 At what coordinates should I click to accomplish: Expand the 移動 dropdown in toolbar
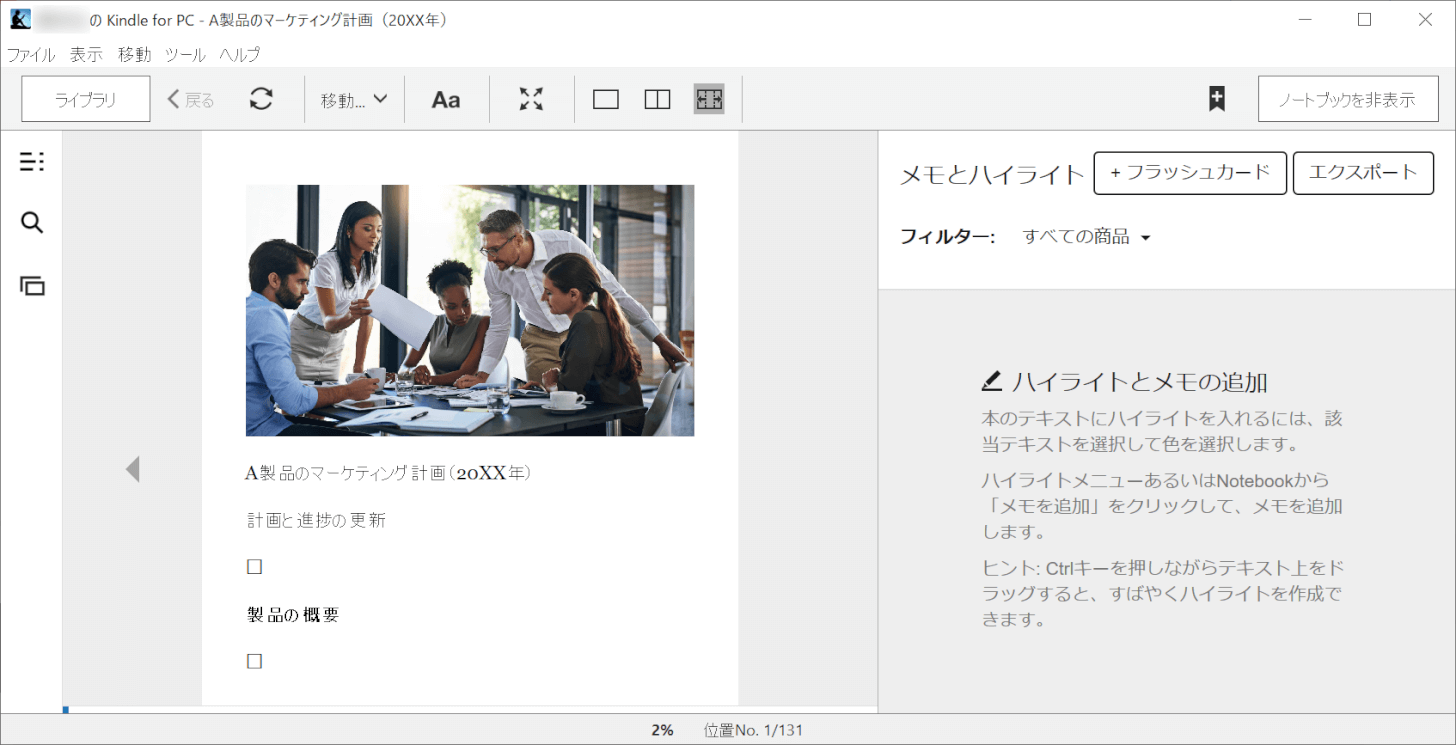point(354,99)
